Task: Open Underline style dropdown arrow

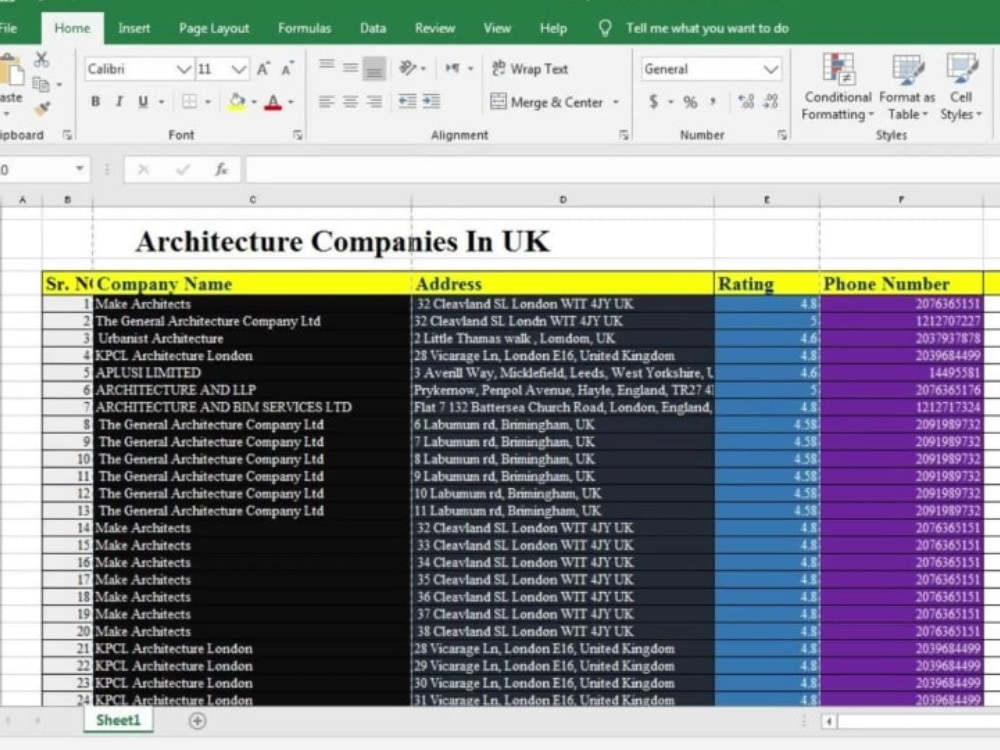Action: click(161, 102)
